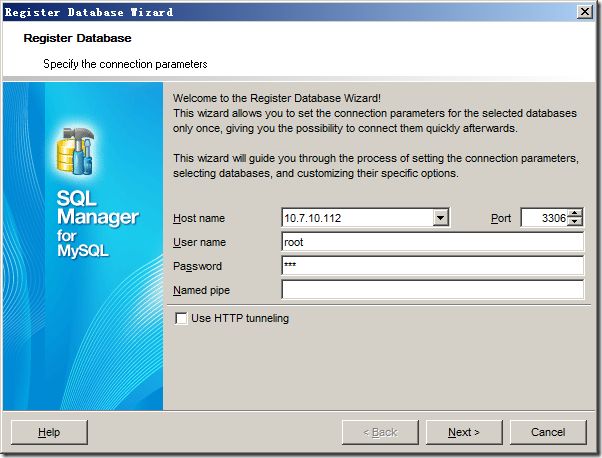Focus the Password input field
The width and height of the screenshot is (602, 458).
(432, 266)
